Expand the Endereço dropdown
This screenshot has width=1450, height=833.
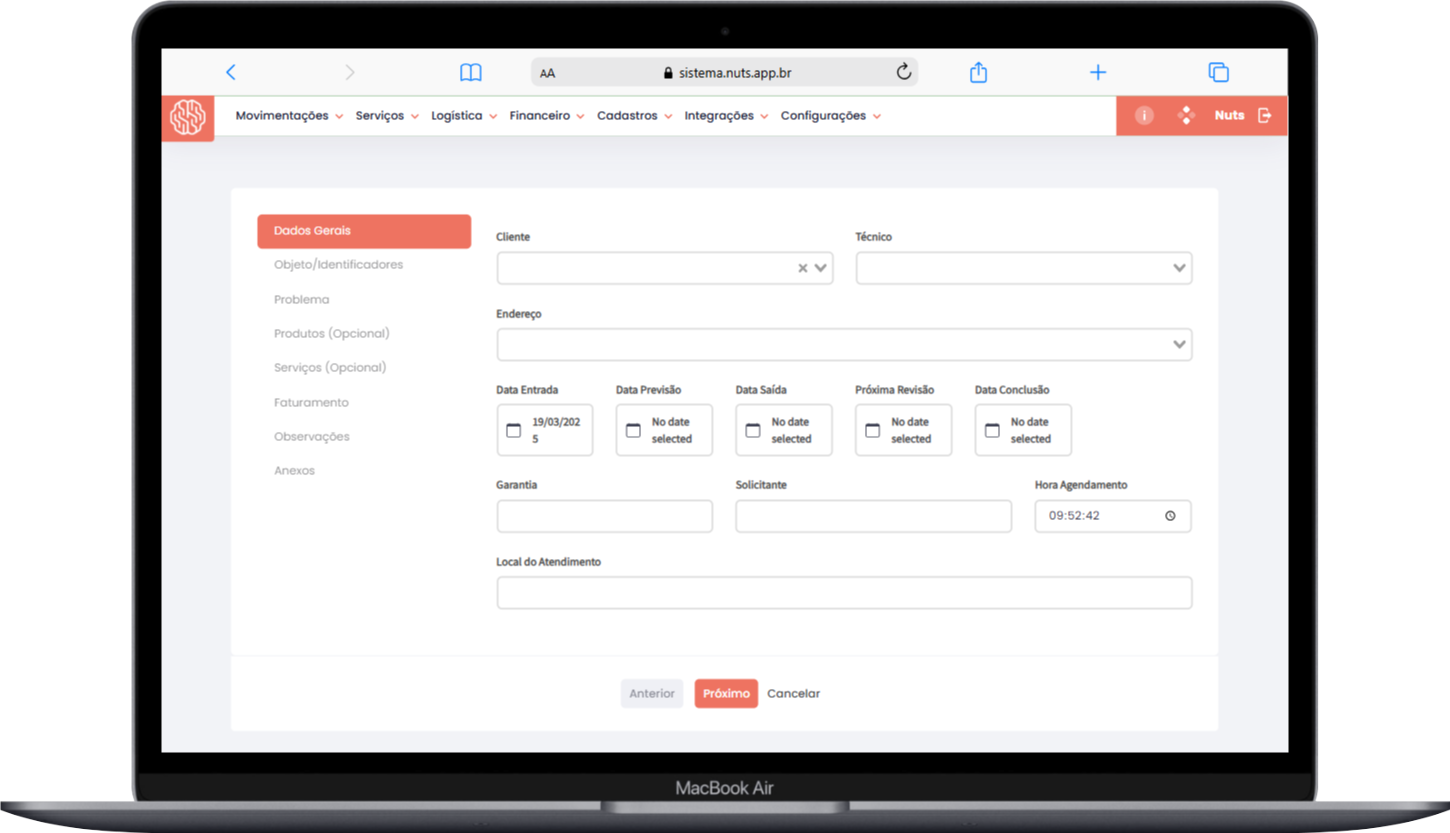coord(1179,345)
